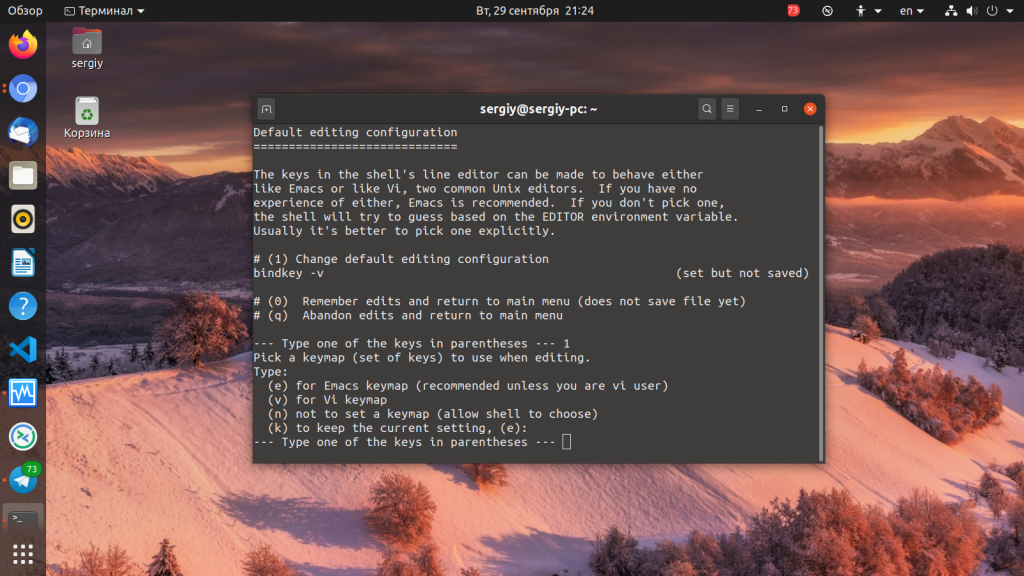The width and height of the screenshot is (1024, 576).
Task: Click the terminal window vertical scrollbar
Action: [821, 290]
